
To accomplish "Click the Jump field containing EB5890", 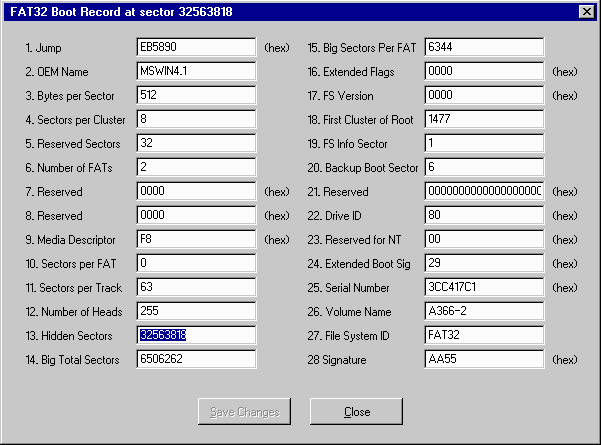I will (196, 47).
